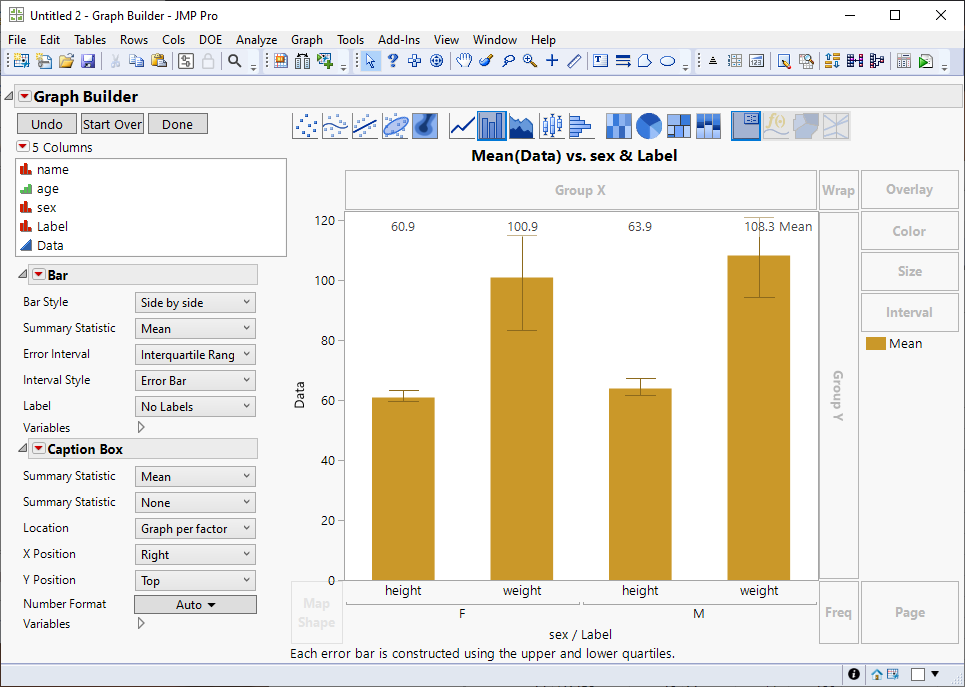Toggle the Bar chart element button
This screenshot has height=687, width=965.
[x=492, y=125]
